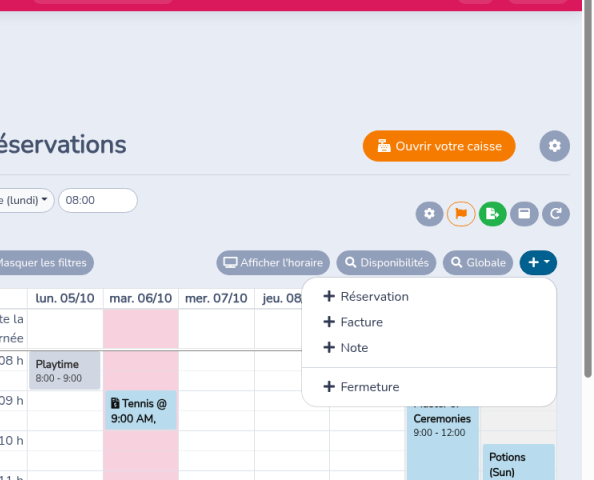594x480 pixels.
Task: Click the page vertical scrollbar
Action: 588,189
